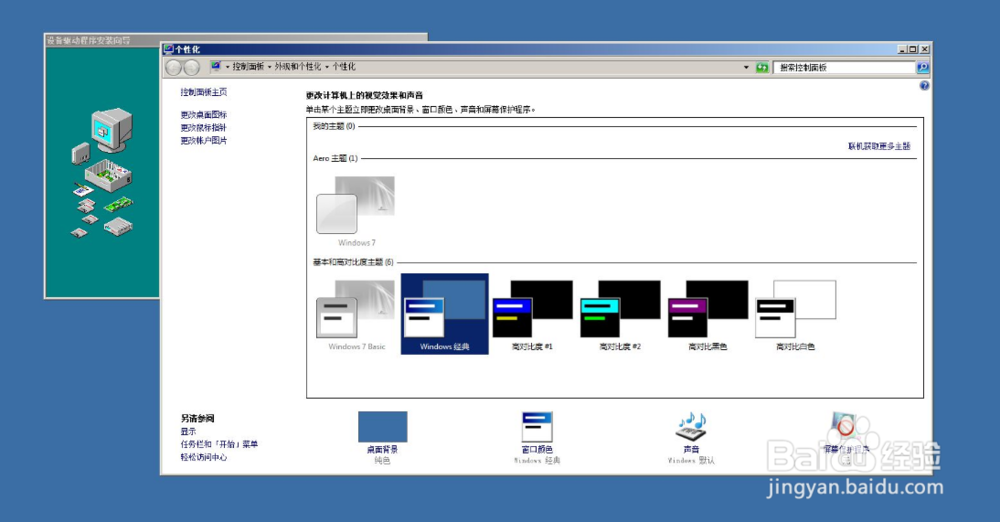Image resolution: width=1000 pixels, height=522 pixels.
Task: Open 联机获取更多主题 link
Action: click(879, 146)
